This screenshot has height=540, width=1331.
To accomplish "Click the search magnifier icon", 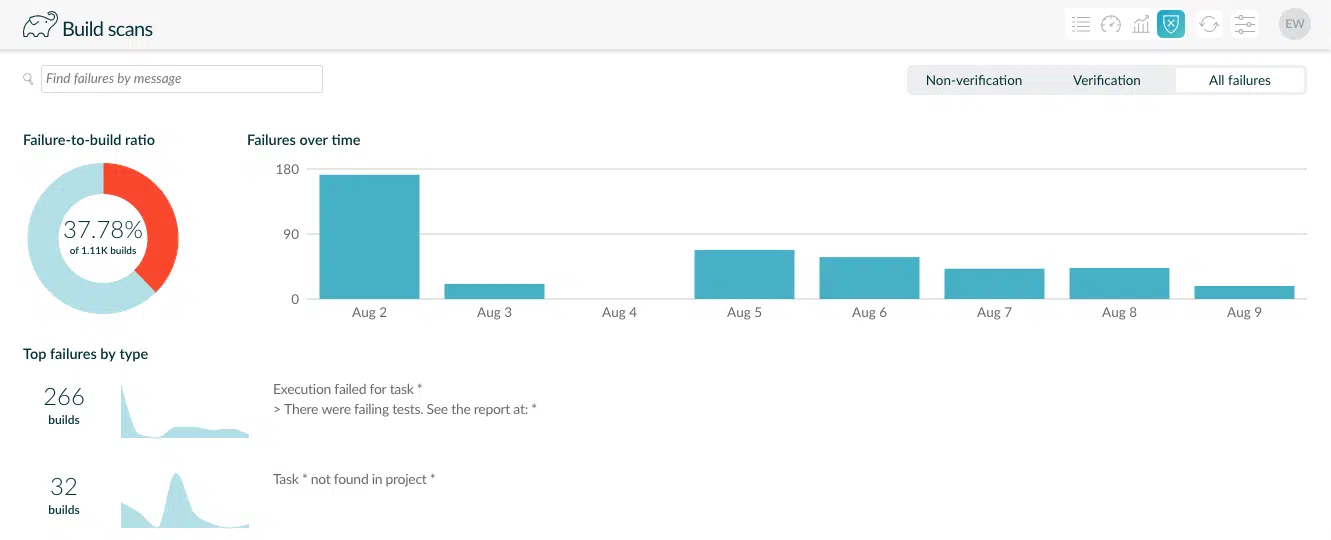I will (28, 79).
